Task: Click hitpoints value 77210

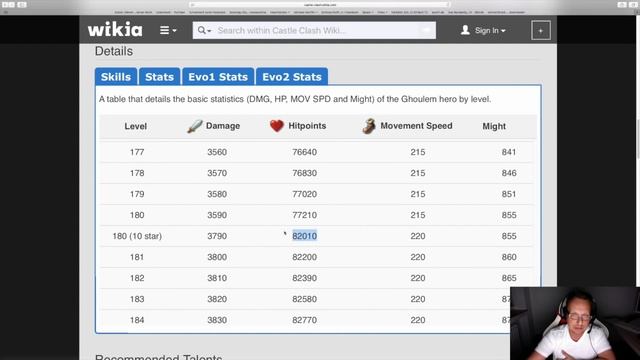Action: click(304, 215)
